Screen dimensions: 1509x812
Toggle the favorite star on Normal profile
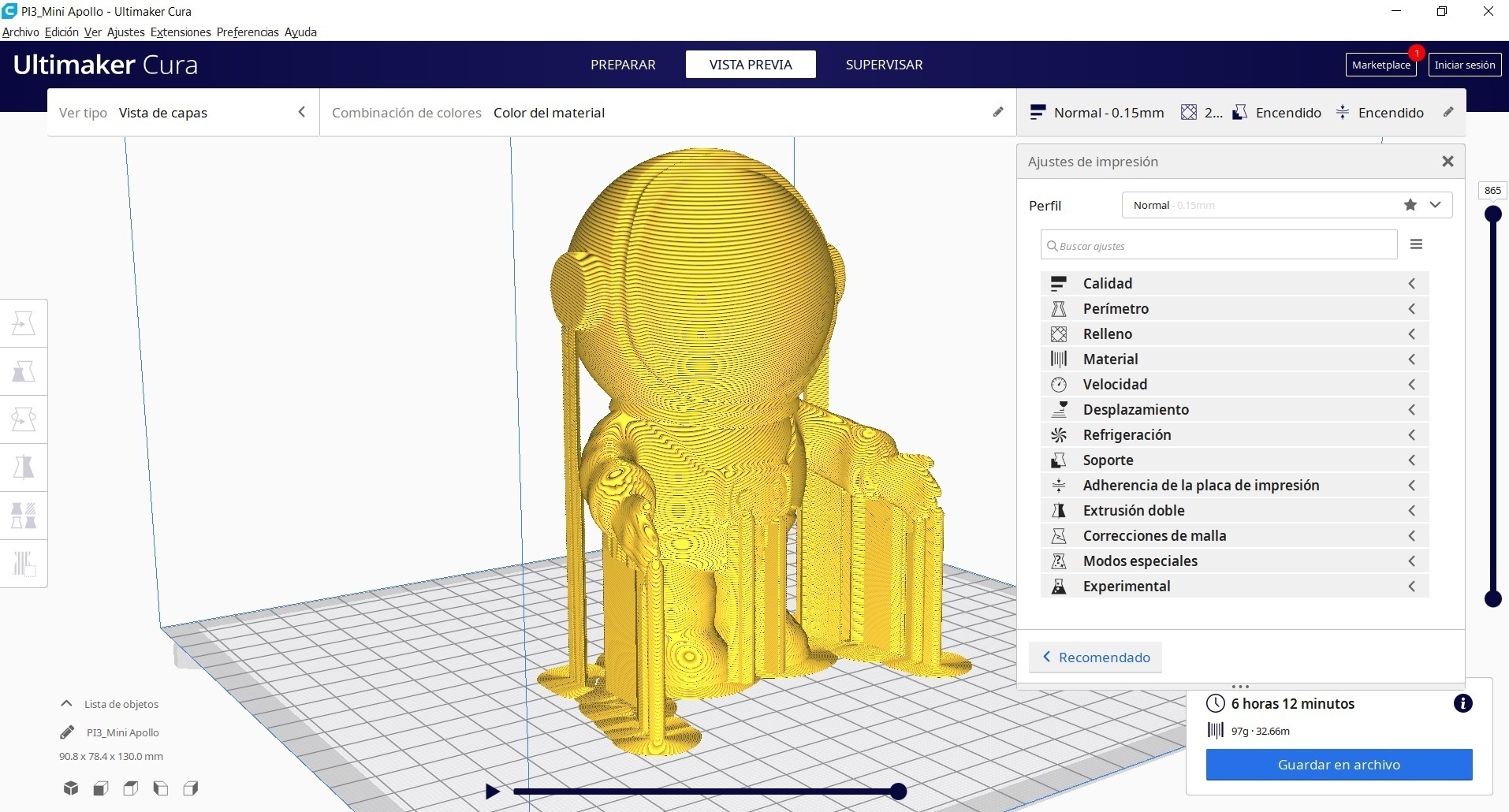point(1410,204)
